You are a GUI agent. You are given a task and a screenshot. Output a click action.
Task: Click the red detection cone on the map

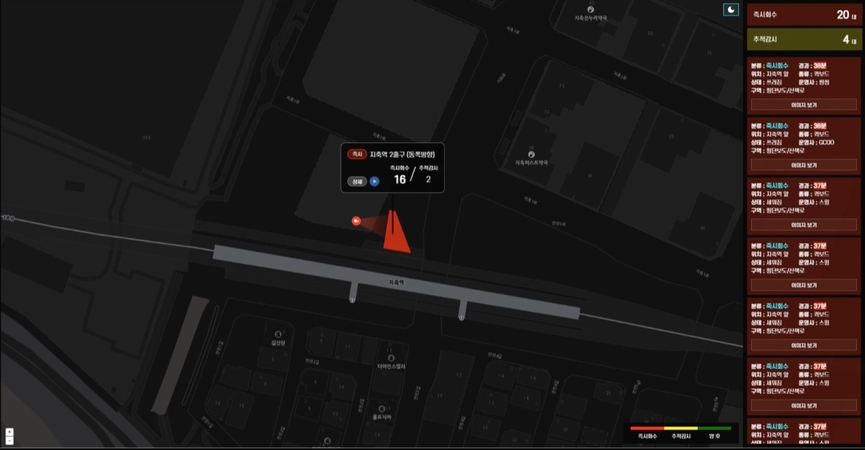[x=397, y=234]
